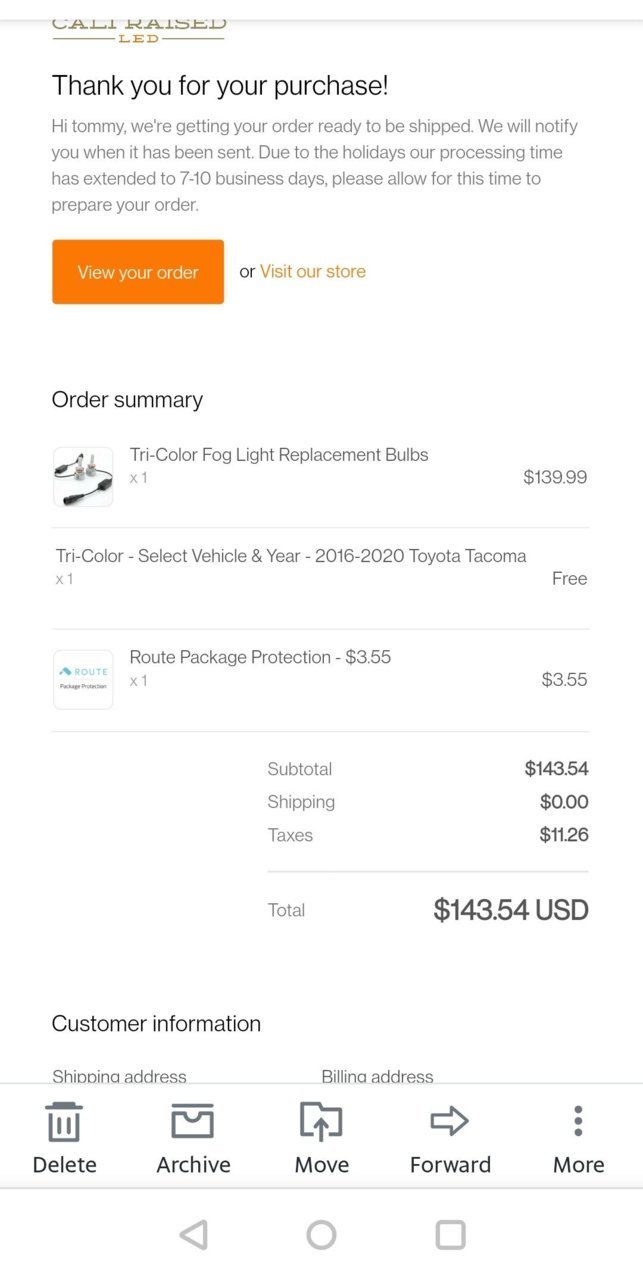Click the Cali Raised LED logo
The height and width of the screenshot is (1279, 643).
[x=139, y=30]
